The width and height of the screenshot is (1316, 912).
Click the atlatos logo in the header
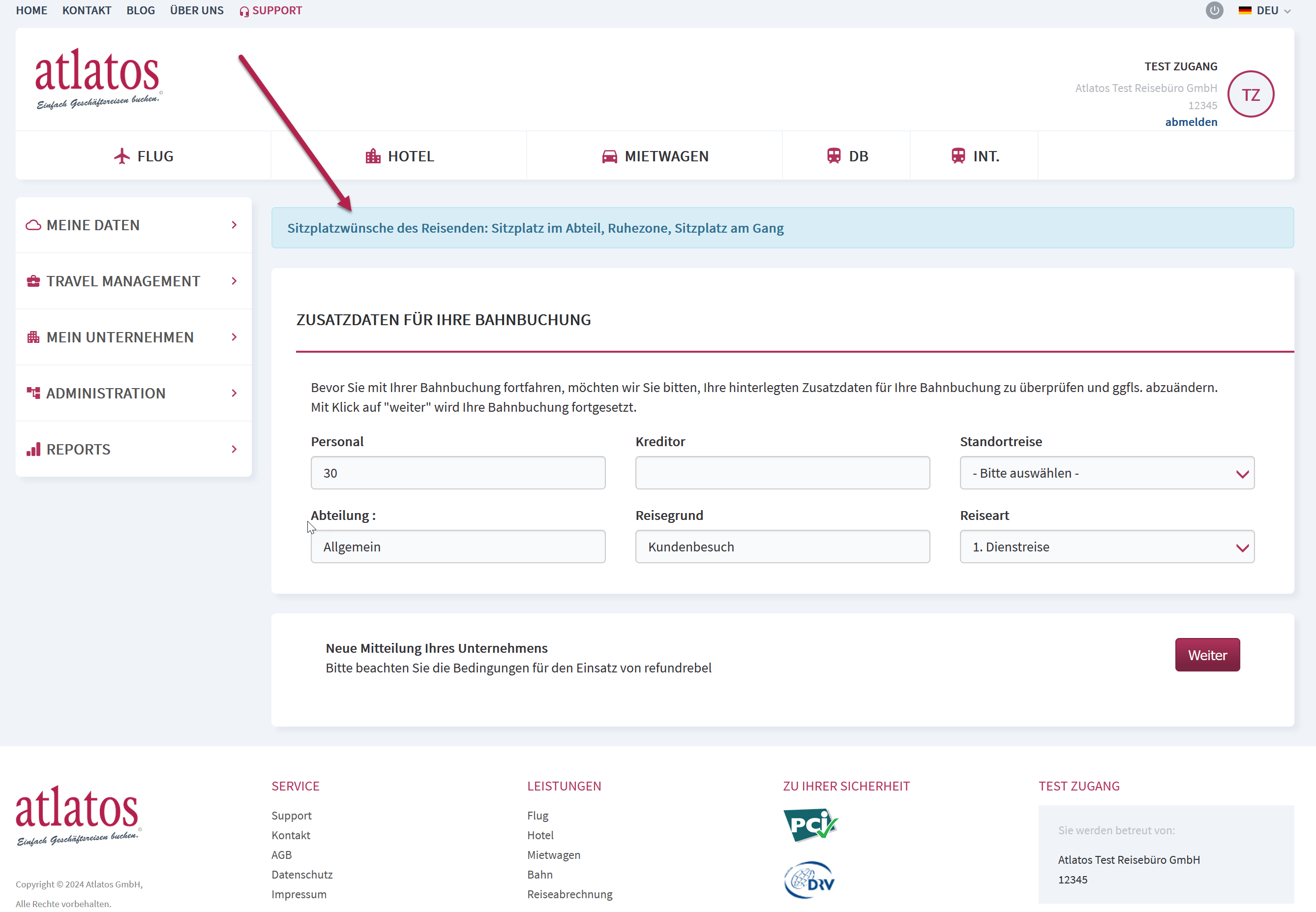[x=98, y=79]
